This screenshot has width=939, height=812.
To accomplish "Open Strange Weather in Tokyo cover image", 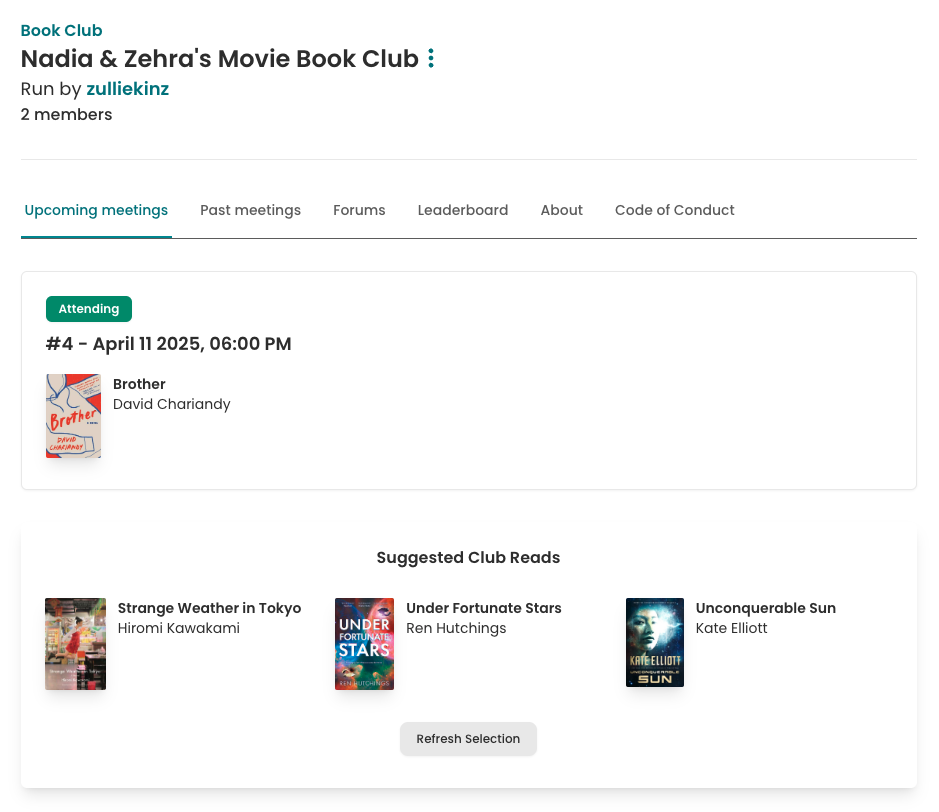I will (75, 644).
